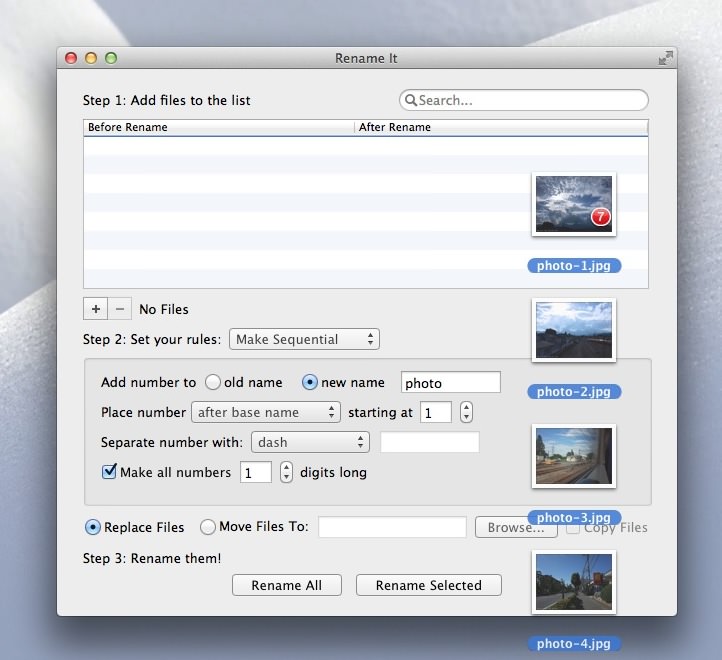The height and width of the screenshot is (660, 722).
Task: Click the digits long number stepper
Action: pos(286,472)
